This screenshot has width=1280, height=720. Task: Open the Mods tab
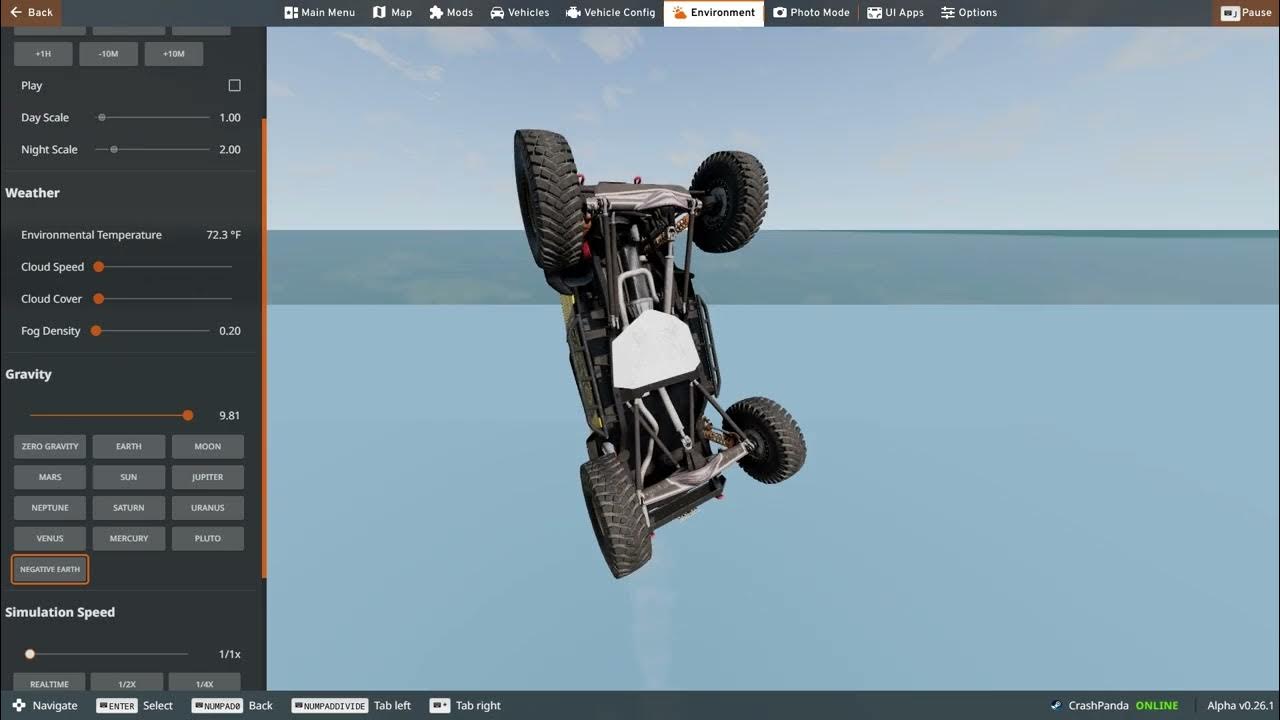tap(451, 12)
